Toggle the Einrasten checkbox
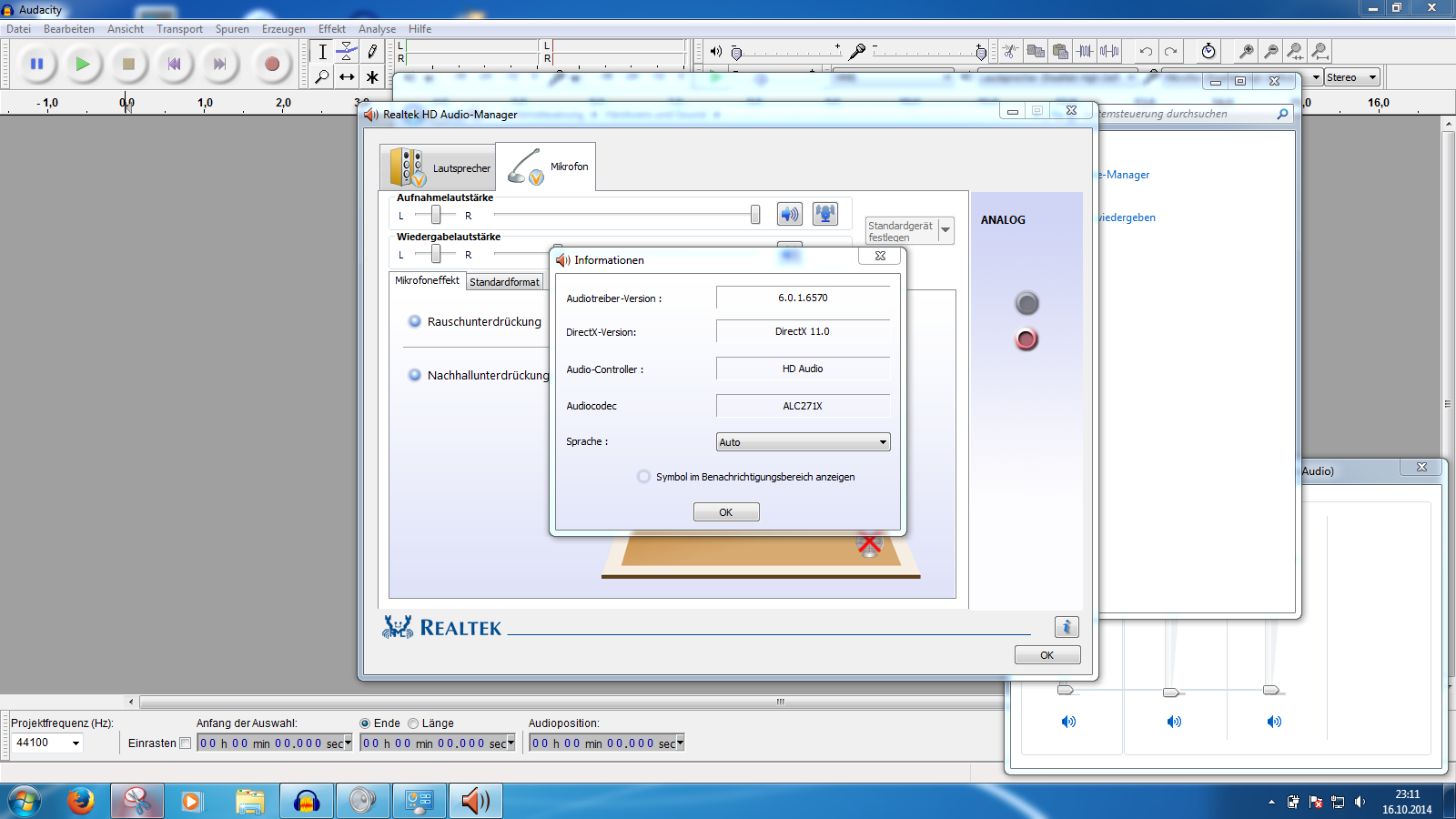The width and height of the screenshot is (1456, 819). pos(186,743)
